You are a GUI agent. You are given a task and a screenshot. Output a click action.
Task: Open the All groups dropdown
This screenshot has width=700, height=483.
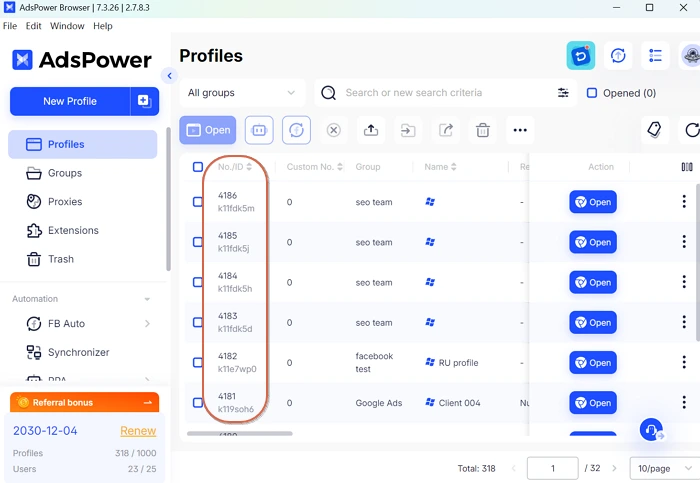242,93
